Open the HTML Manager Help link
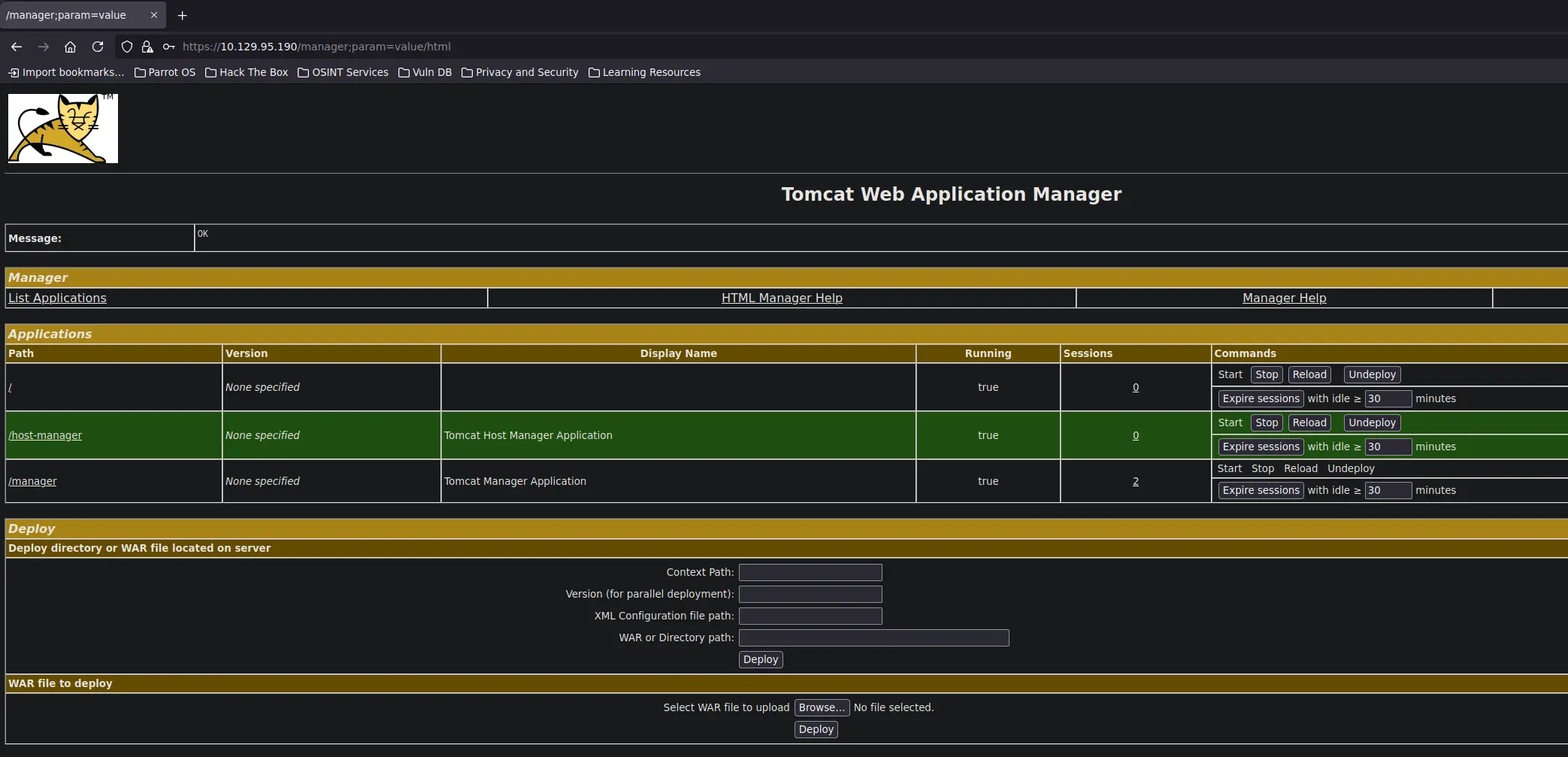The height and width of the screenshot is (757, 1568). tap(782, 298)
